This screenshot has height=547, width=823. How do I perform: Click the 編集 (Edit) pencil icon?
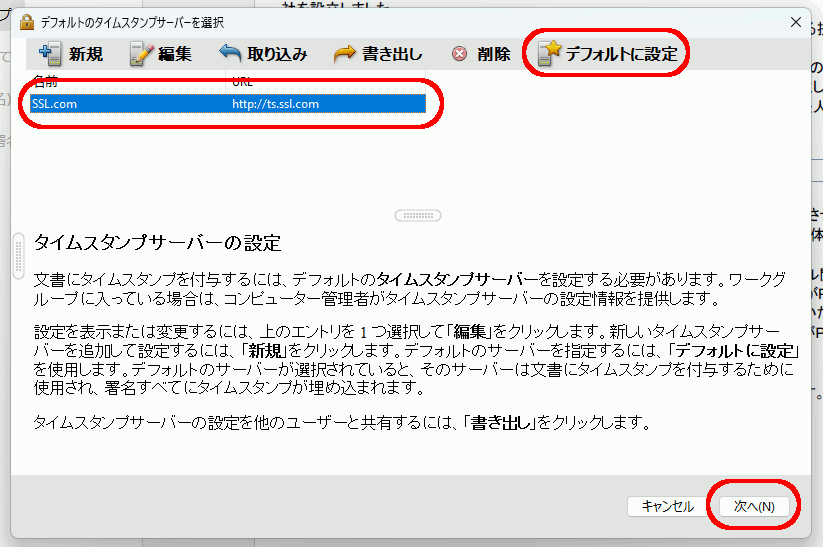pyautogui.click(x=141, y=54)
